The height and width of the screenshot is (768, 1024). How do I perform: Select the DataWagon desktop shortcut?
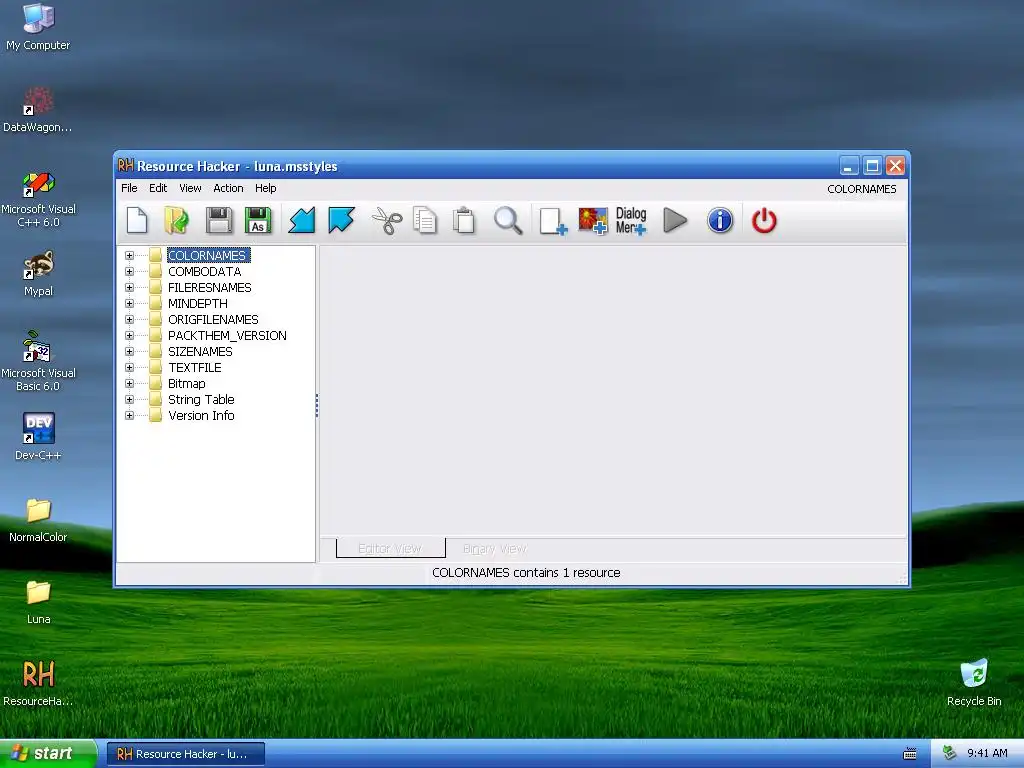[38, 110]
